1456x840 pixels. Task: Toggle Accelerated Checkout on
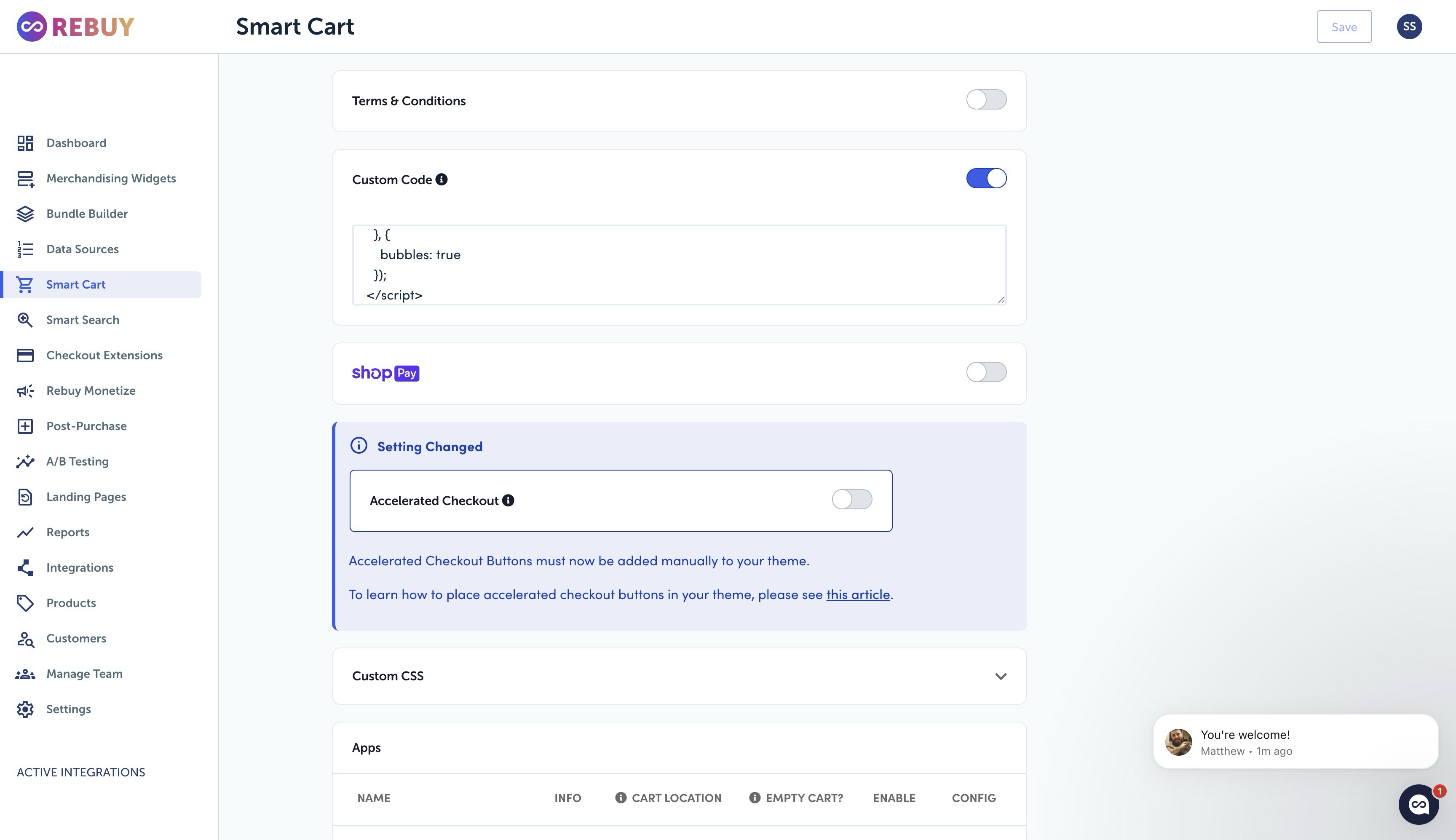(x=851, y=500)
